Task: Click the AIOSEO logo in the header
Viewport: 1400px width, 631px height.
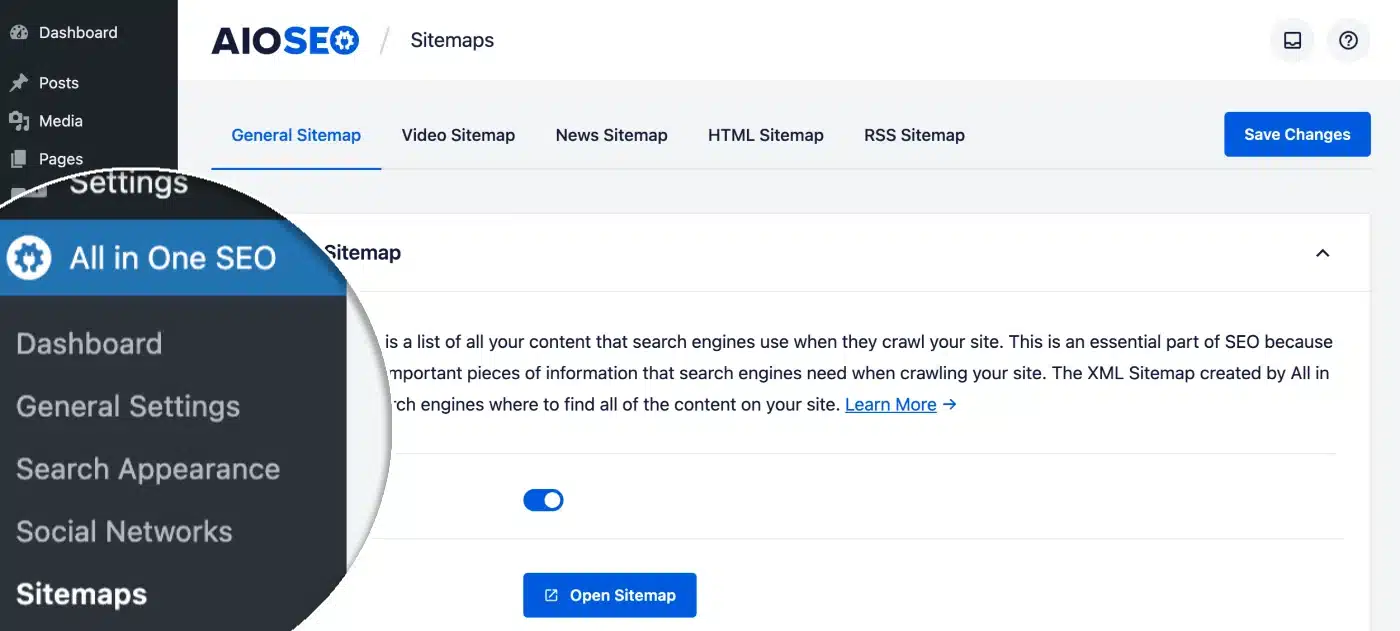Action: pos(285,39)
